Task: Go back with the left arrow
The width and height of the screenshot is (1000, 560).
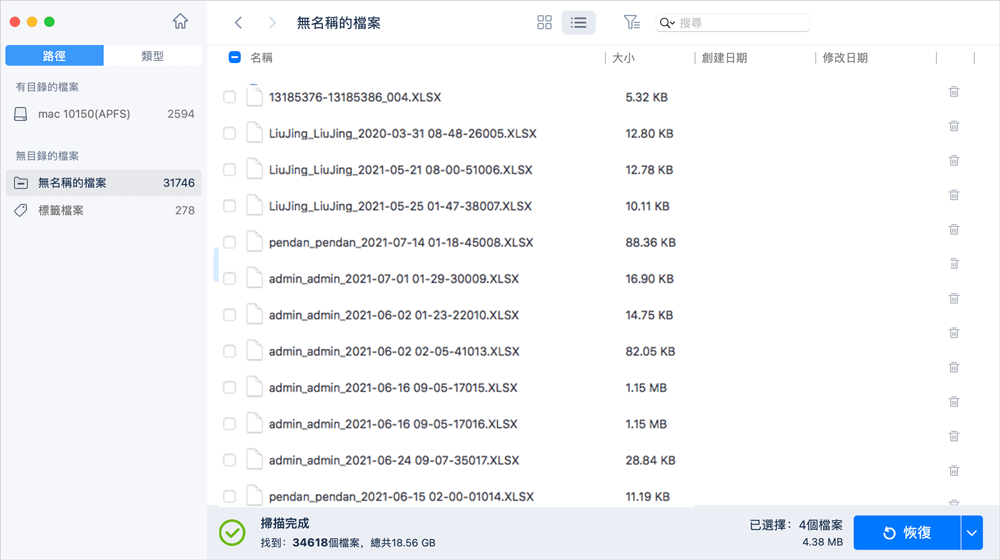Action: point(238,22)
